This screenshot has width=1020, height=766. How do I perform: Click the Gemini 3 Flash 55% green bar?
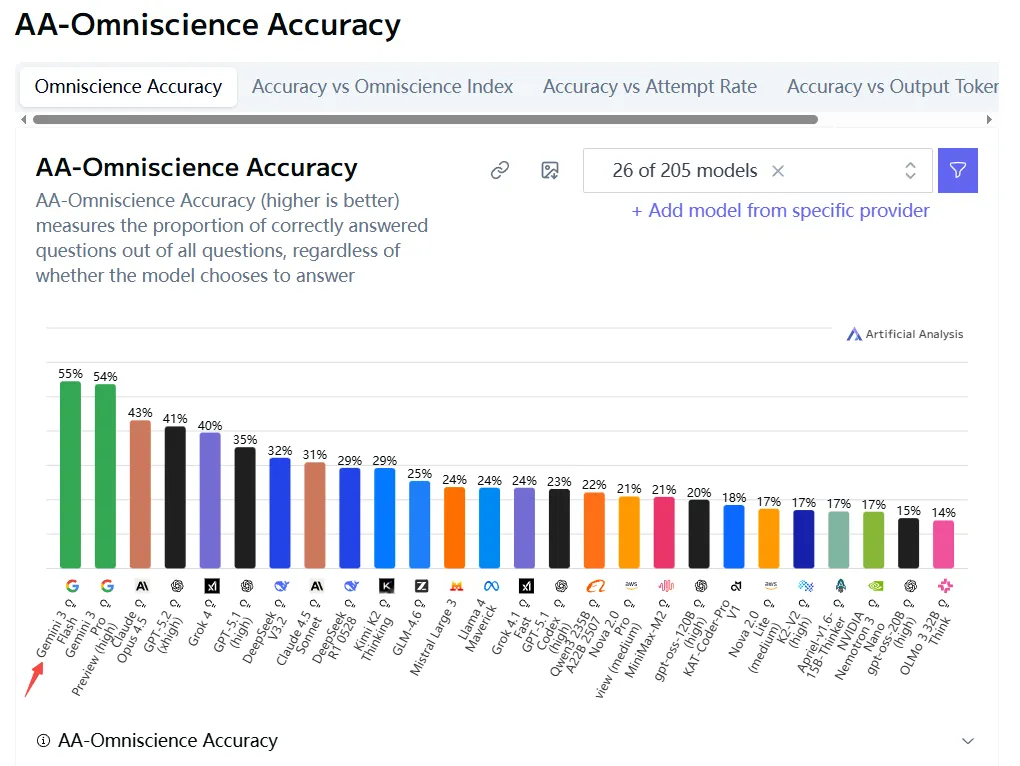click(x=70, y=475)
